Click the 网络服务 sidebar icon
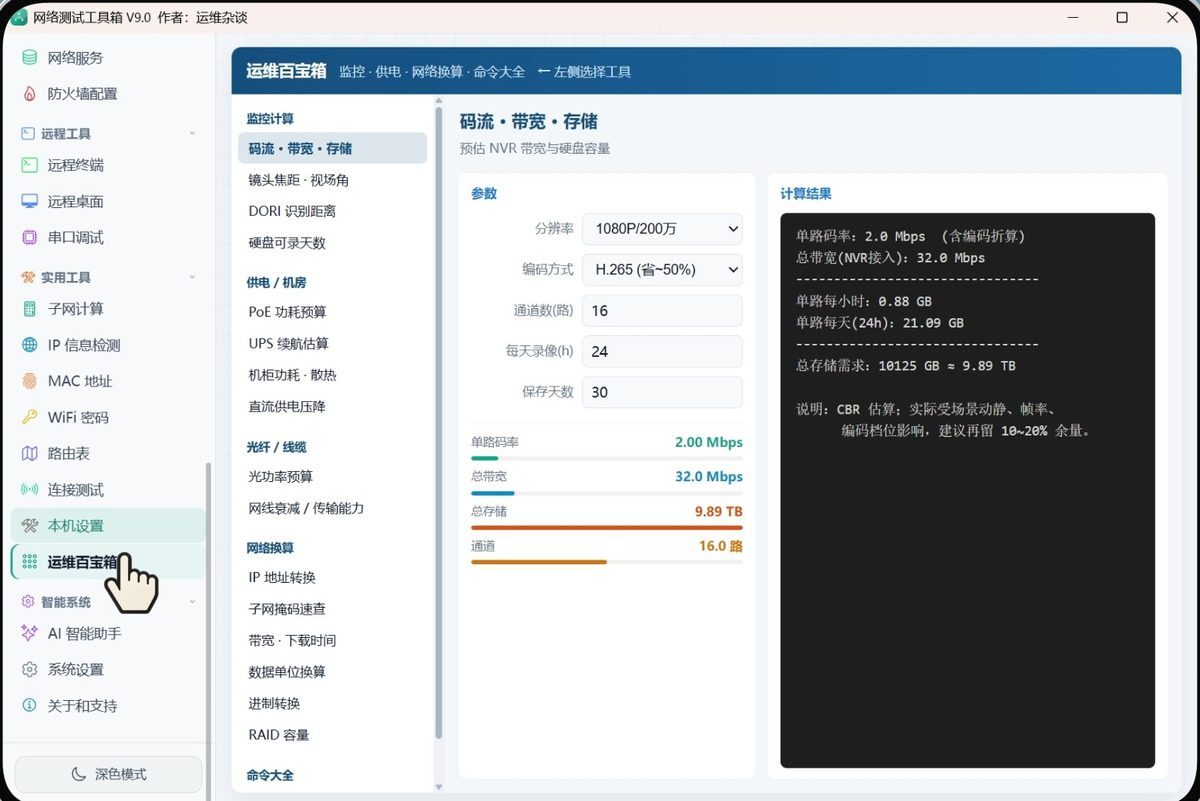The image size is (1200, 801). tap(30, 58)
